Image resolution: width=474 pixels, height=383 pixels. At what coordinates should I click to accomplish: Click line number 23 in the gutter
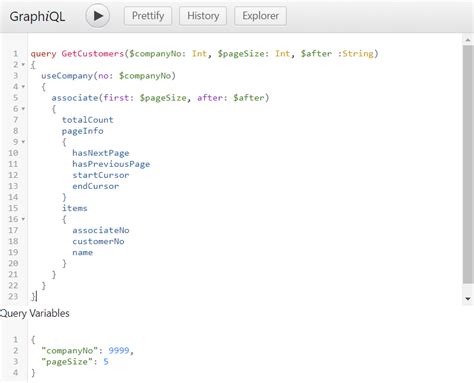pos(13,296)
